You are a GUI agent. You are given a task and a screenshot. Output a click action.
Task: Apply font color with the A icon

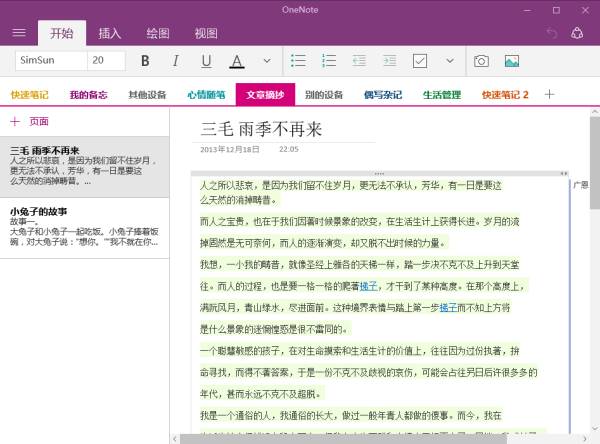point(237,61)
